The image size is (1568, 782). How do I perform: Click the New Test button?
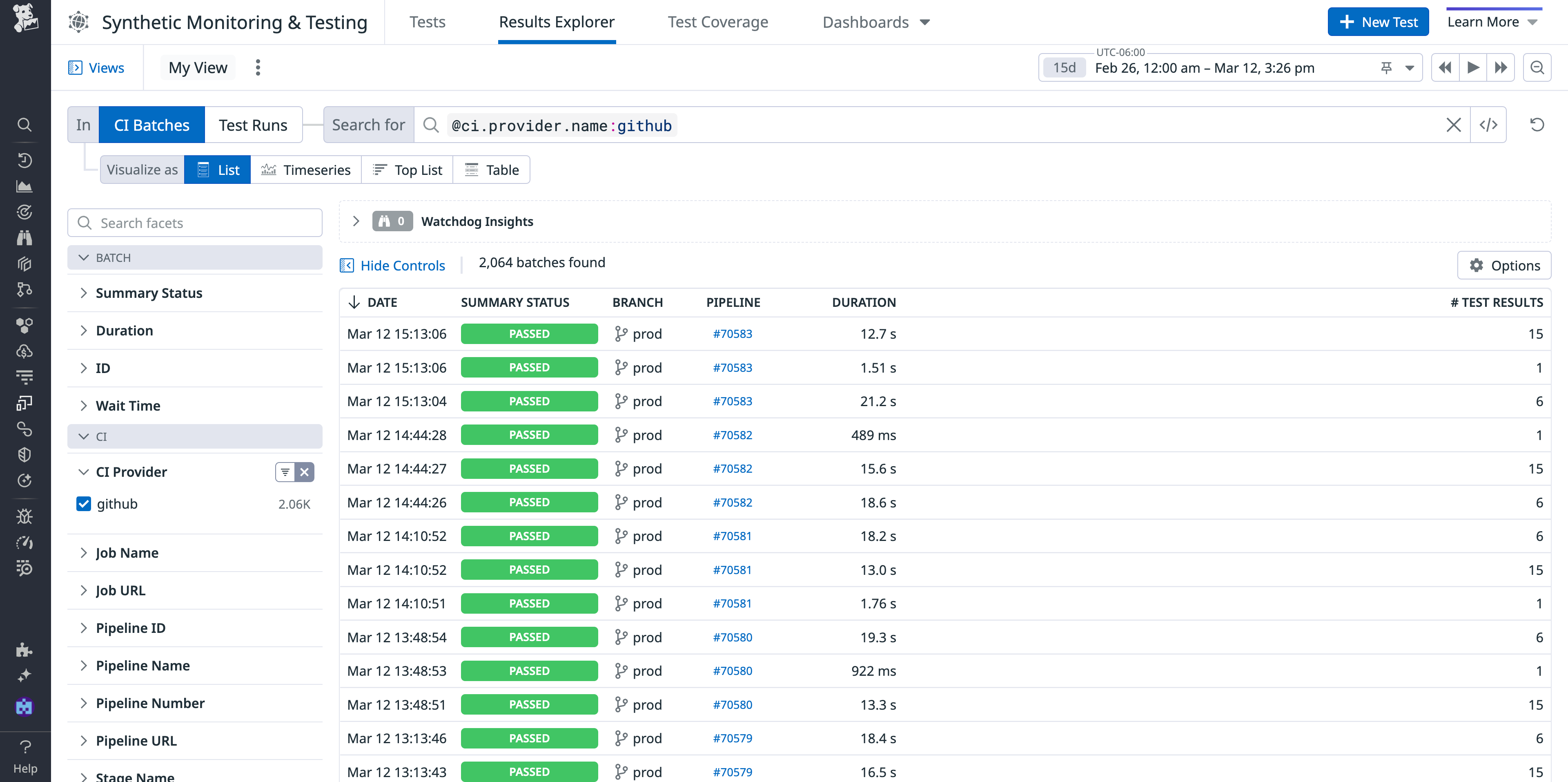[x=1378, y=21]
